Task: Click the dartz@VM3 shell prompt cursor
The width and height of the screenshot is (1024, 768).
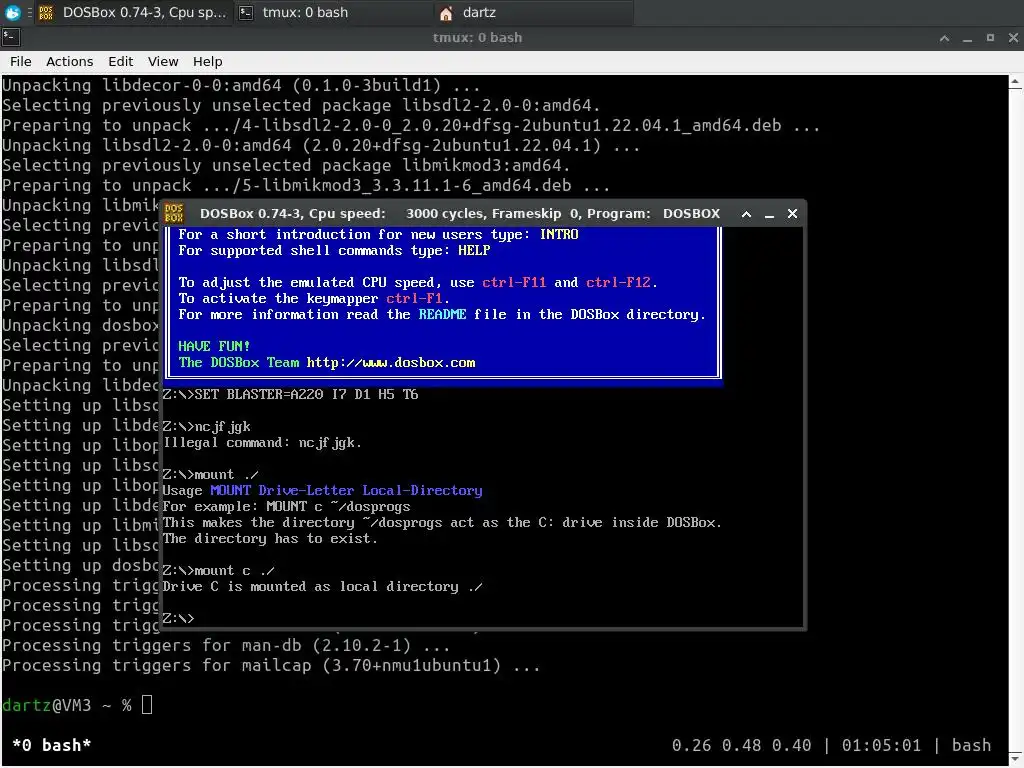Action: (147, 705)
